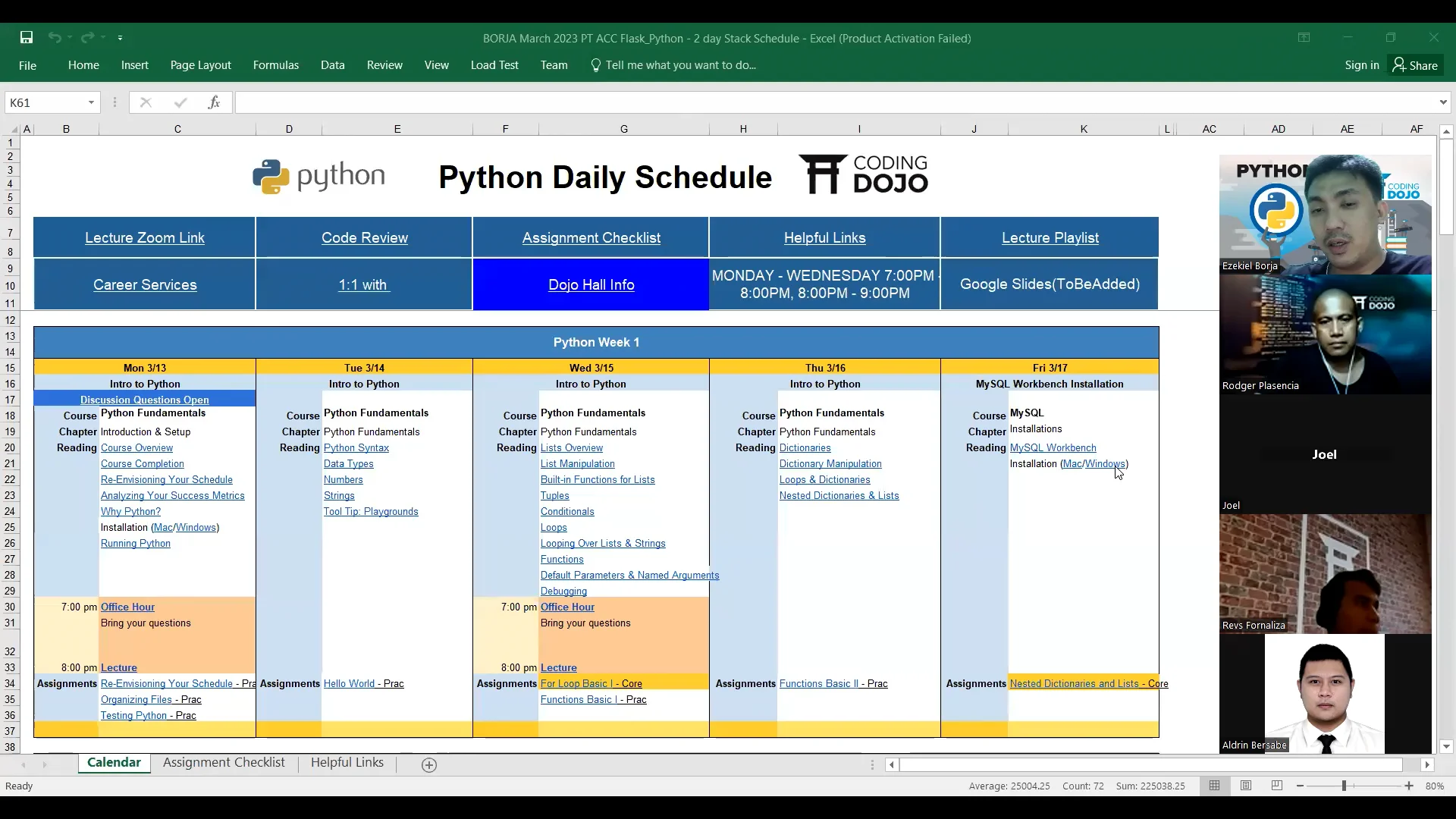Open the Insert Function (fx) dialog
The height and width of the screenshot is (819, 1456).
click(215, 102)
